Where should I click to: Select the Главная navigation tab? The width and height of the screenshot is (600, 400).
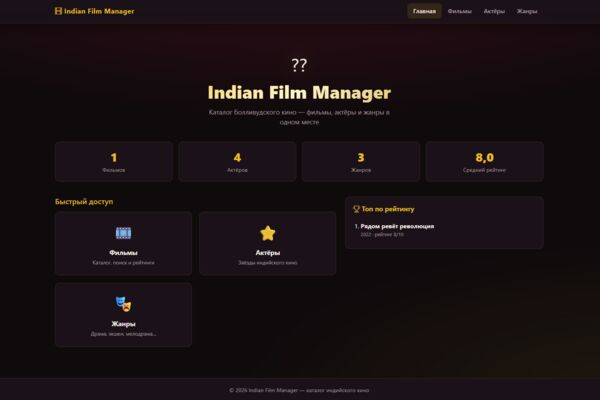(x=424, y=11)
